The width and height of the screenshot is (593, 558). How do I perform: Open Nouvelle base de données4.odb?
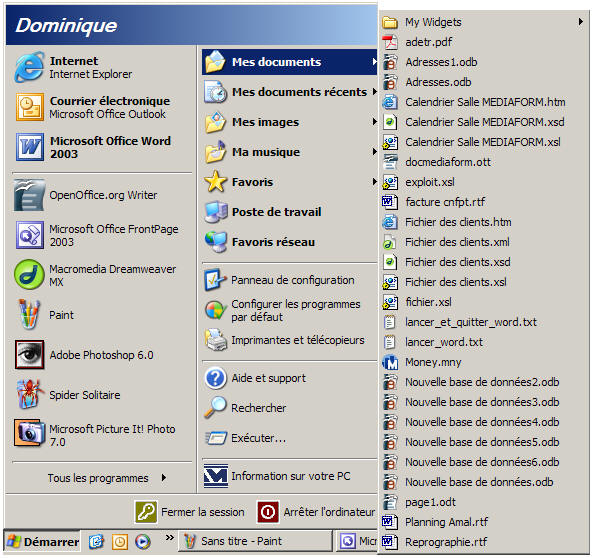[483, 422]
